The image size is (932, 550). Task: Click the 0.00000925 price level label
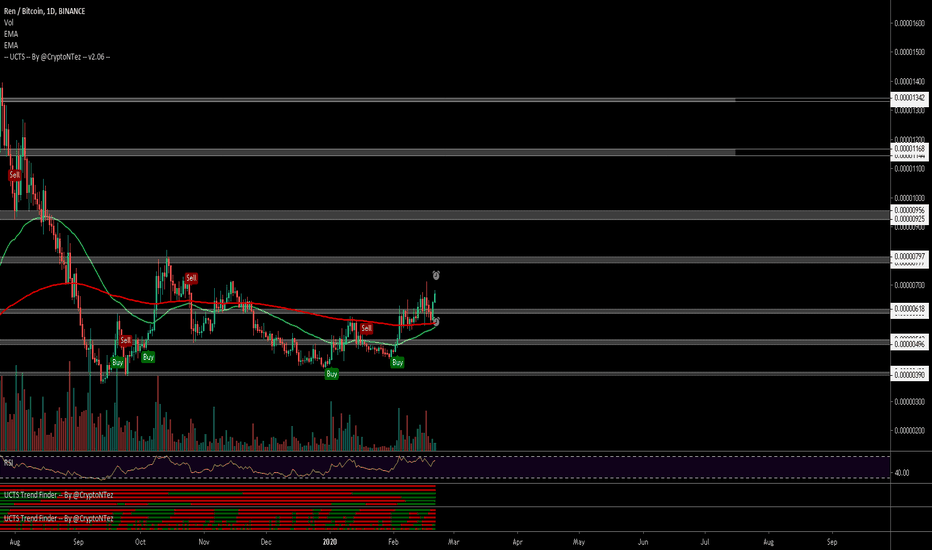tap(909, 219)
